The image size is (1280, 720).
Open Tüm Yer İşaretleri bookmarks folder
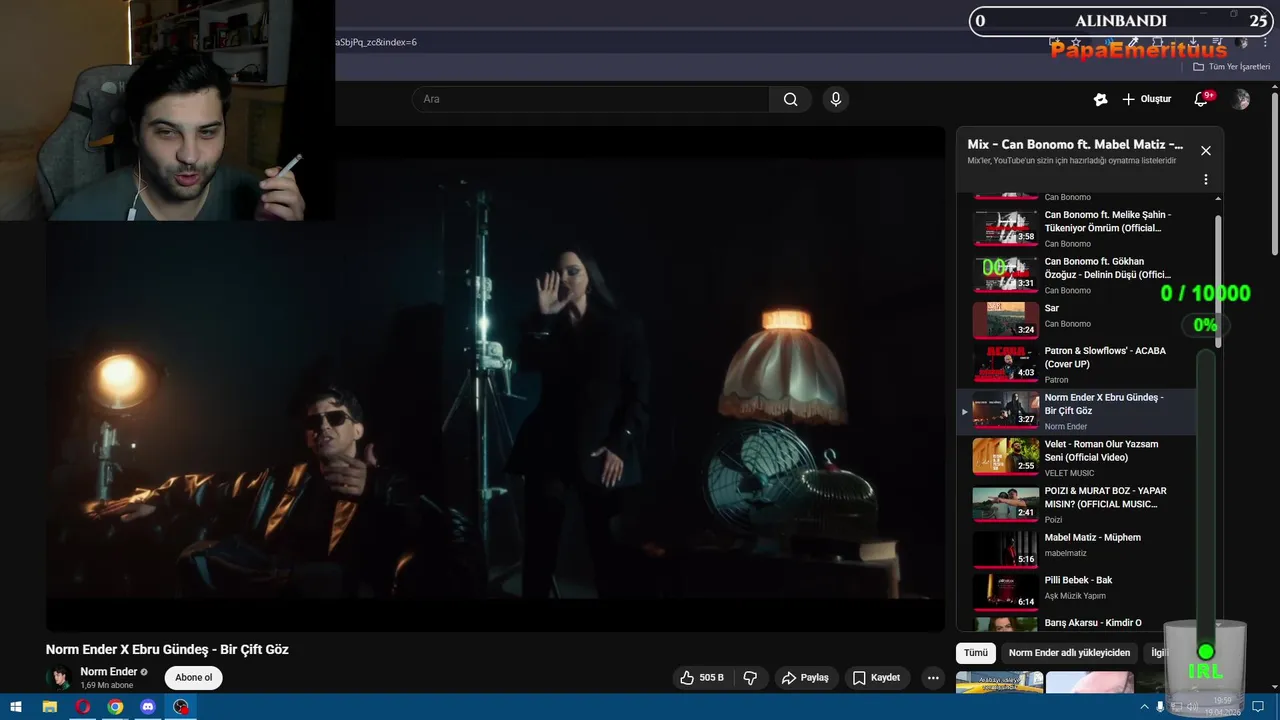[1232, 67]
